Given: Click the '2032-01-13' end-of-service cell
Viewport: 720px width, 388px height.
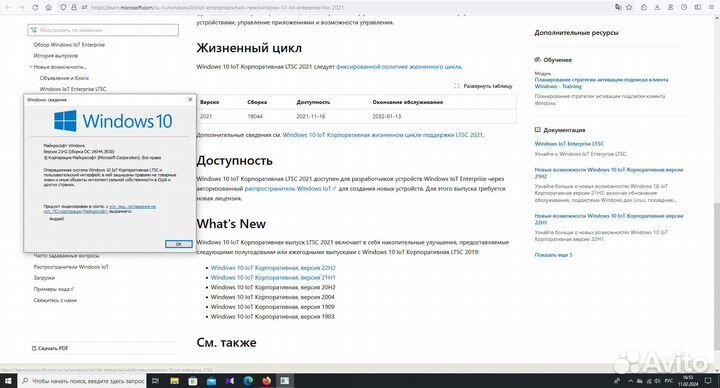Looking at the screenshot, I should [x=387, y=117].
